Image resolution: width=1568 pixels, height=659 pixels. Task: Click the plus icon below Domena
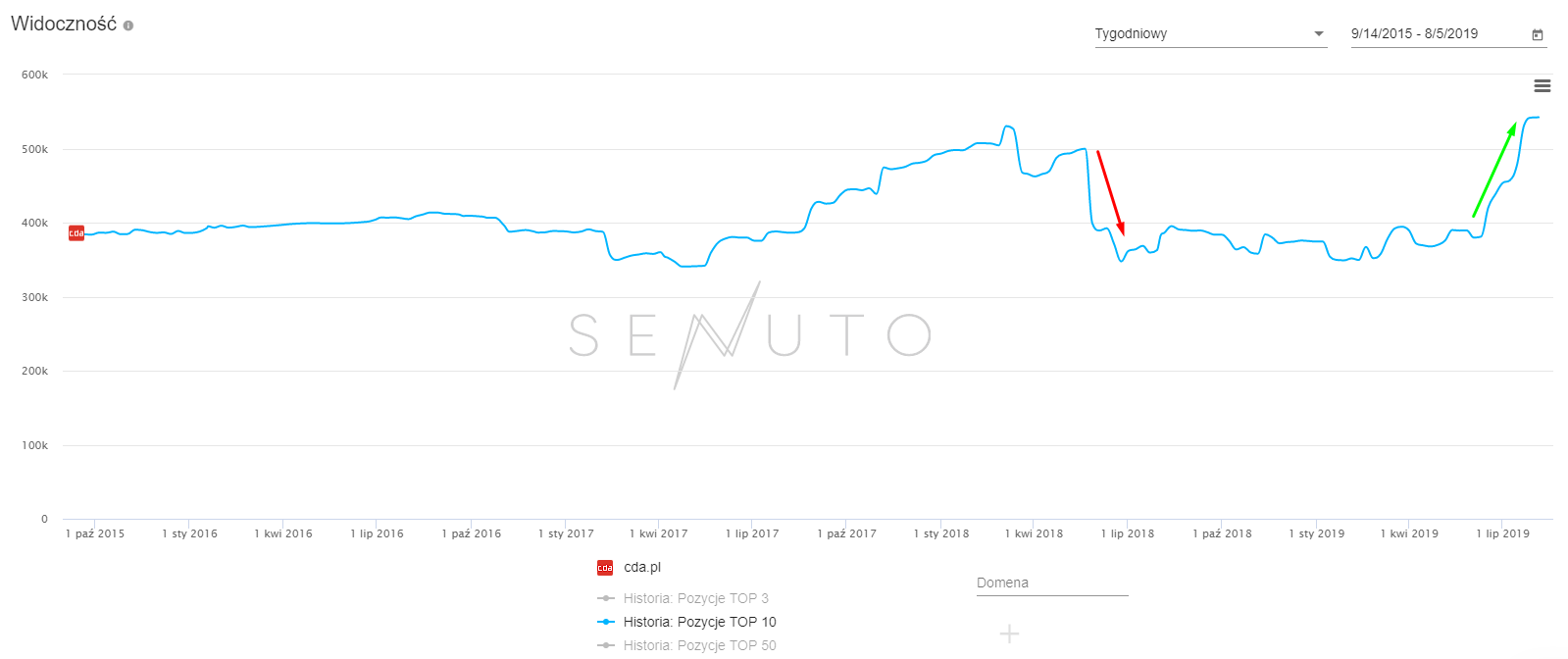pos(1009,634)
